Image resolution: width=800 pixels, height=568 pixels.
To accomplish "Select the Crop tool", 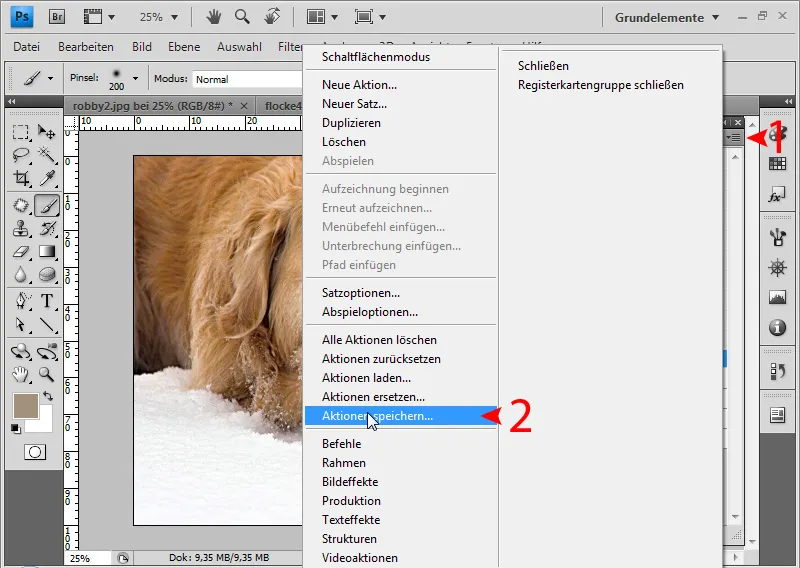I will click(x=20, y=178).
